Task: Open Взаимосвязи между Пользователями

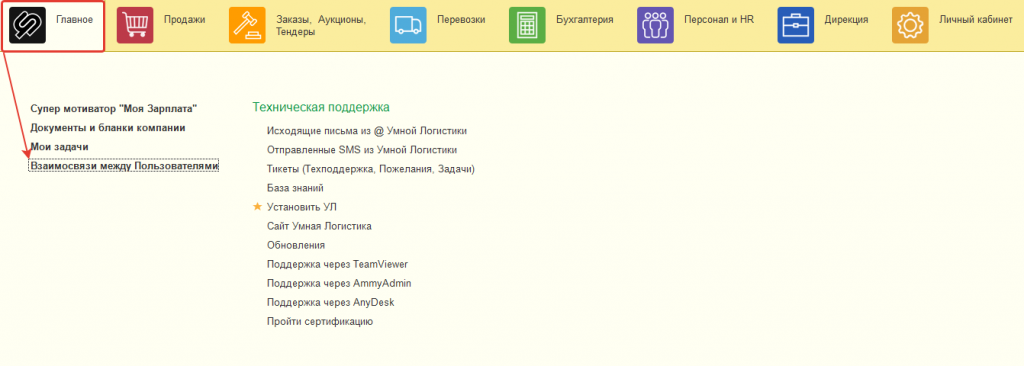Action: (124, 166)
